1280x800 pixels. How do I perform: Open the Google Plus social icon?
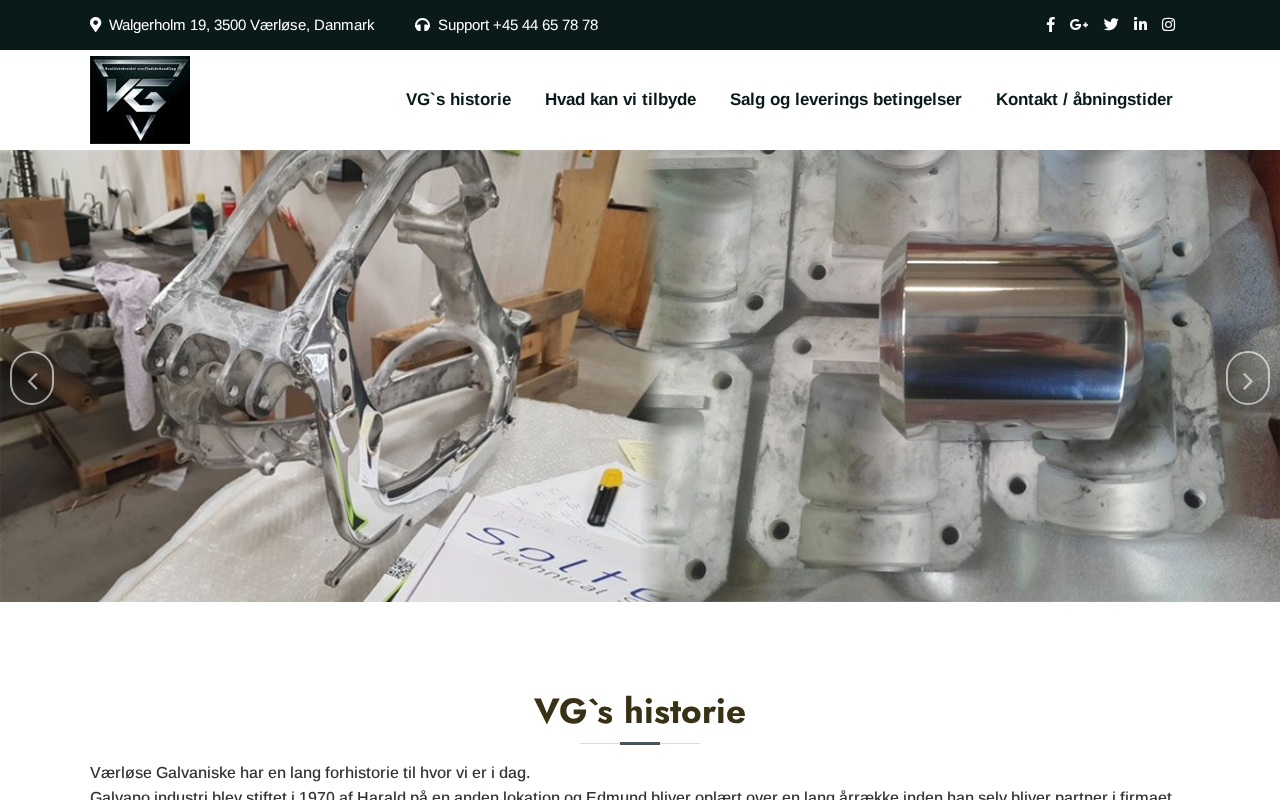(x=1079, y=25)
